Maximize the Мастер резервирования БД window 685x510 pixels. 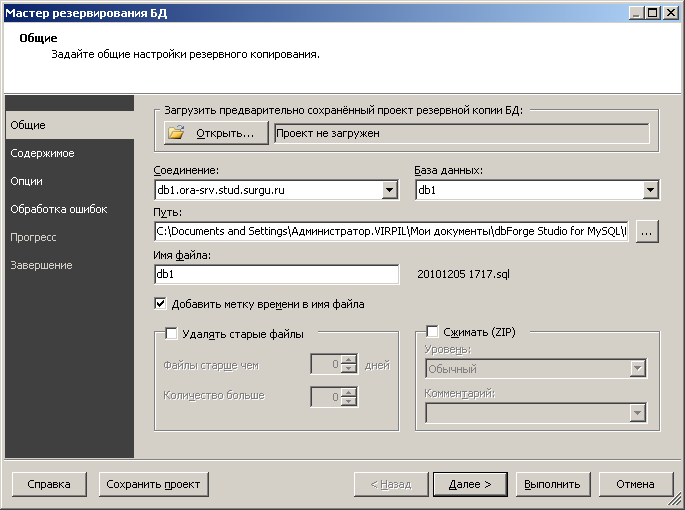pos(652,13)
